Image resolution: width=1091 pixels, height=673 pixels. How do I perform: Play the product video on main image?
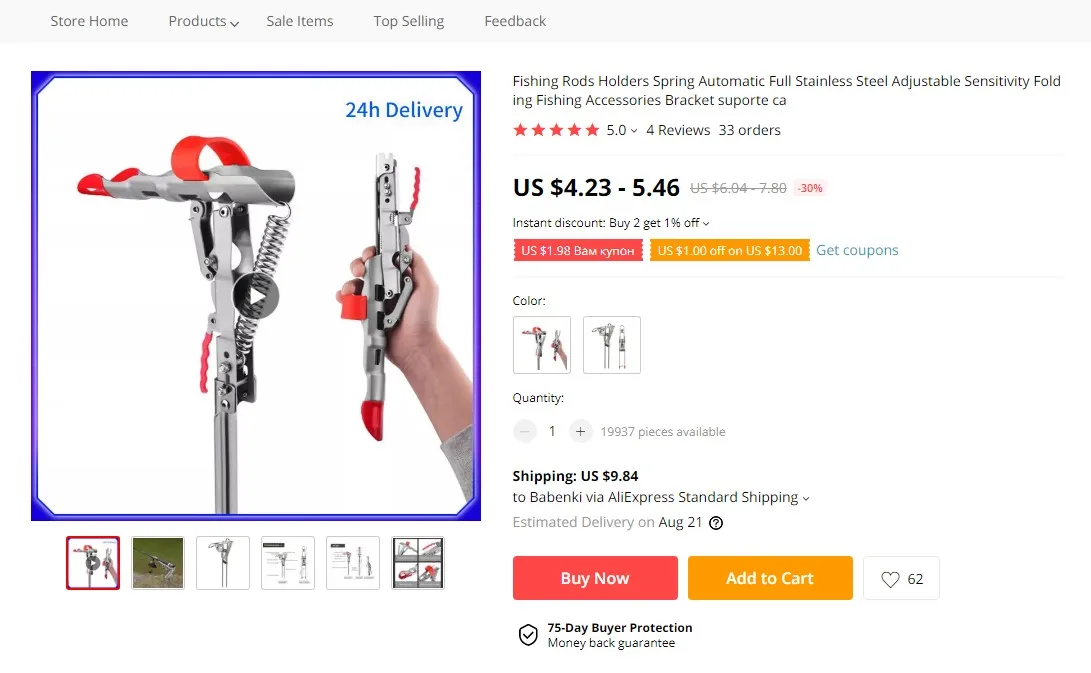(x=255, y=296)
